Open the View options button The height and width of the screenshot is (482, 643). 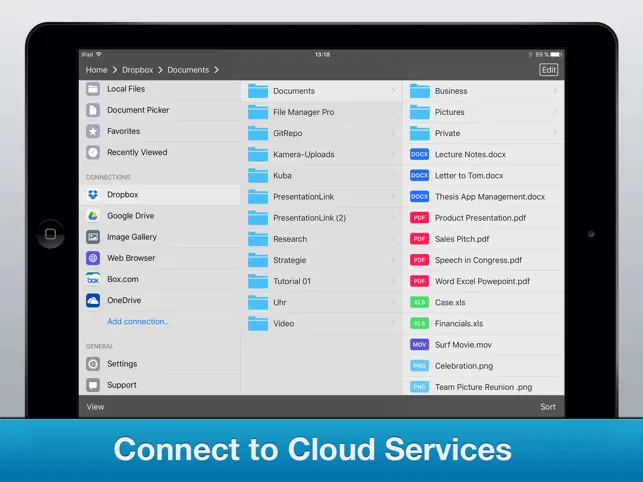click(x=95, y=407)
